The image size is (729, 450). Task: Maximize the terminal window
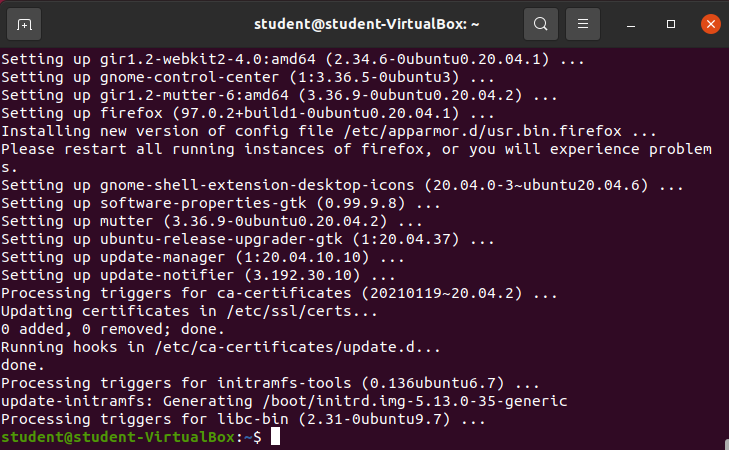(671, 24)
